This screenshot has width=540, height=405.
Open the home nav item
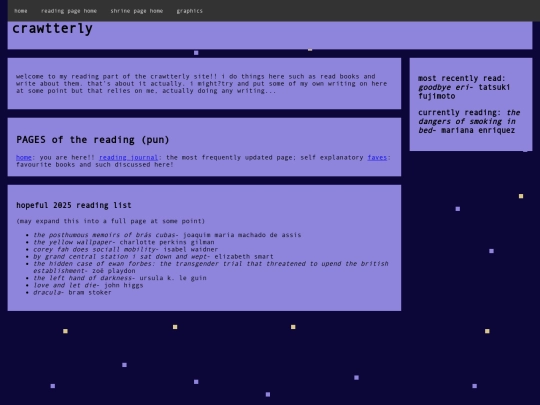tap(21, 11)
